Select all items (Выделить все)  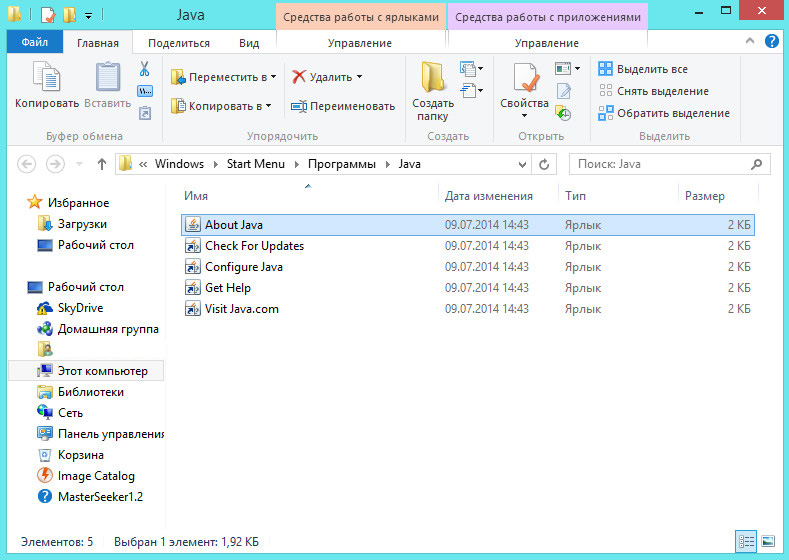pos(643,69)
